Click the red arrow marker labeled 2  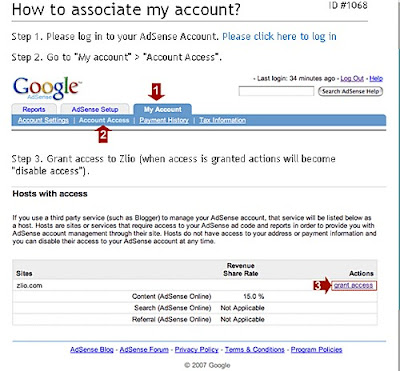[103, 134]
